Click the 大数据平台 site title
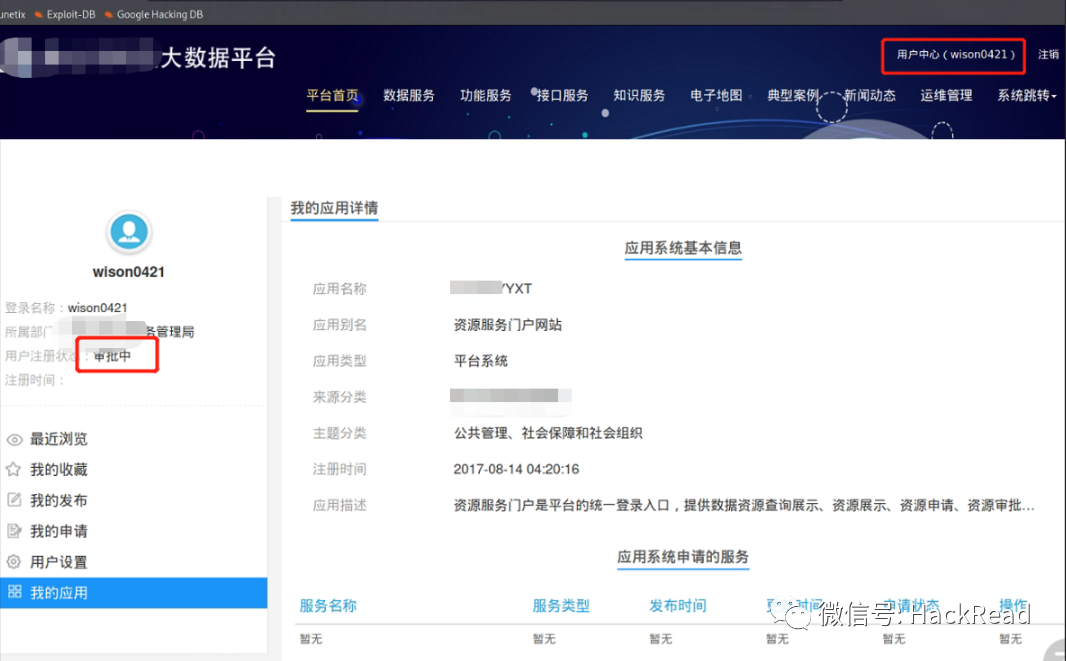This screenshot has width=1066, height=661. pos(218,58)
